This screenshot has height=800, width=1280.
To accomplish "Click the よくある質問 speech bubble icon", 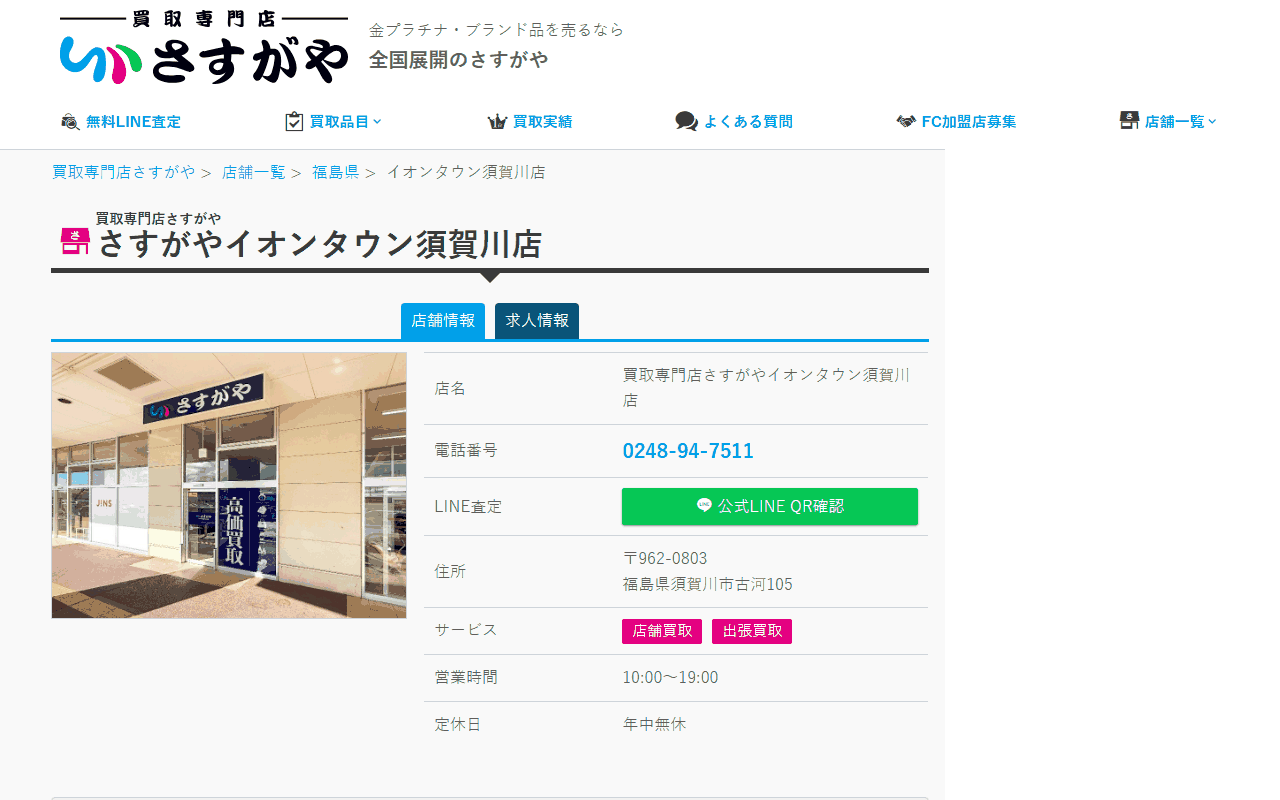I will tap(686, 122).
